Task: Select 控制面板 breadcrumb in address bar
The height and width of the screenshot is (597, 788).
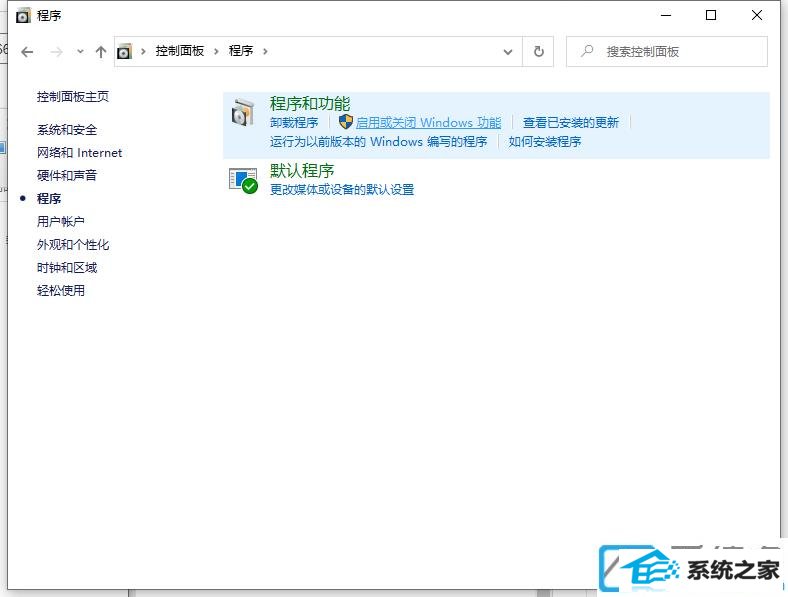Action: pos(179,51)
